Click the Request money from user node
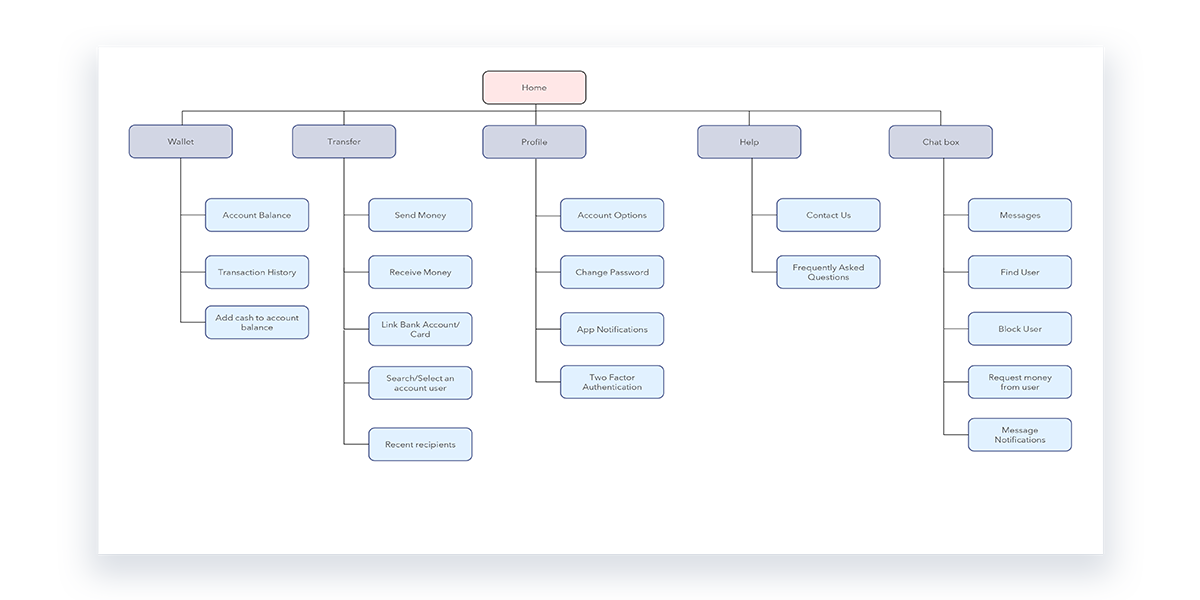 (1020, 381)
